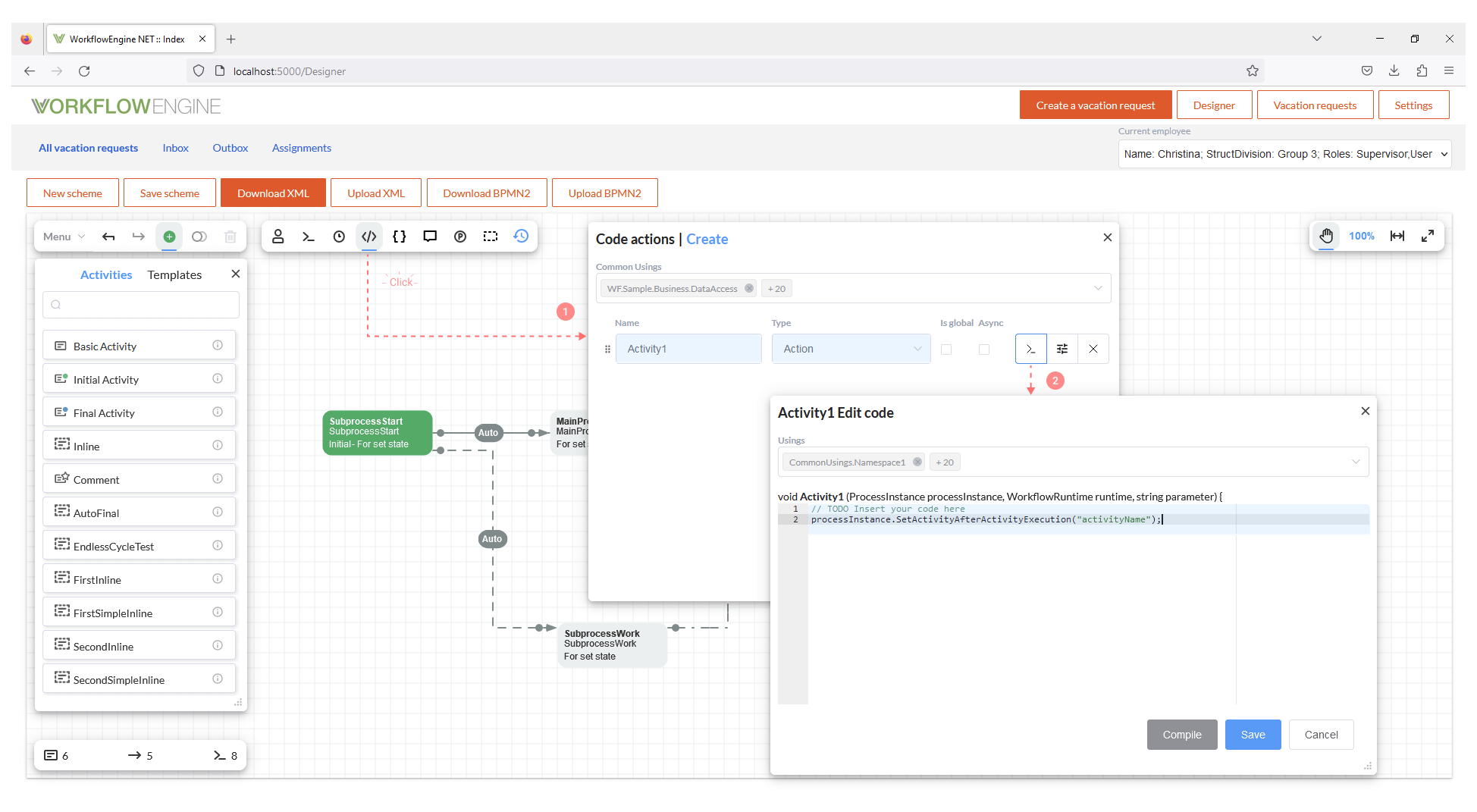Open the Type Action dropdown
This screenshot has height=812, width=1477.
click(x=851, y=349)
